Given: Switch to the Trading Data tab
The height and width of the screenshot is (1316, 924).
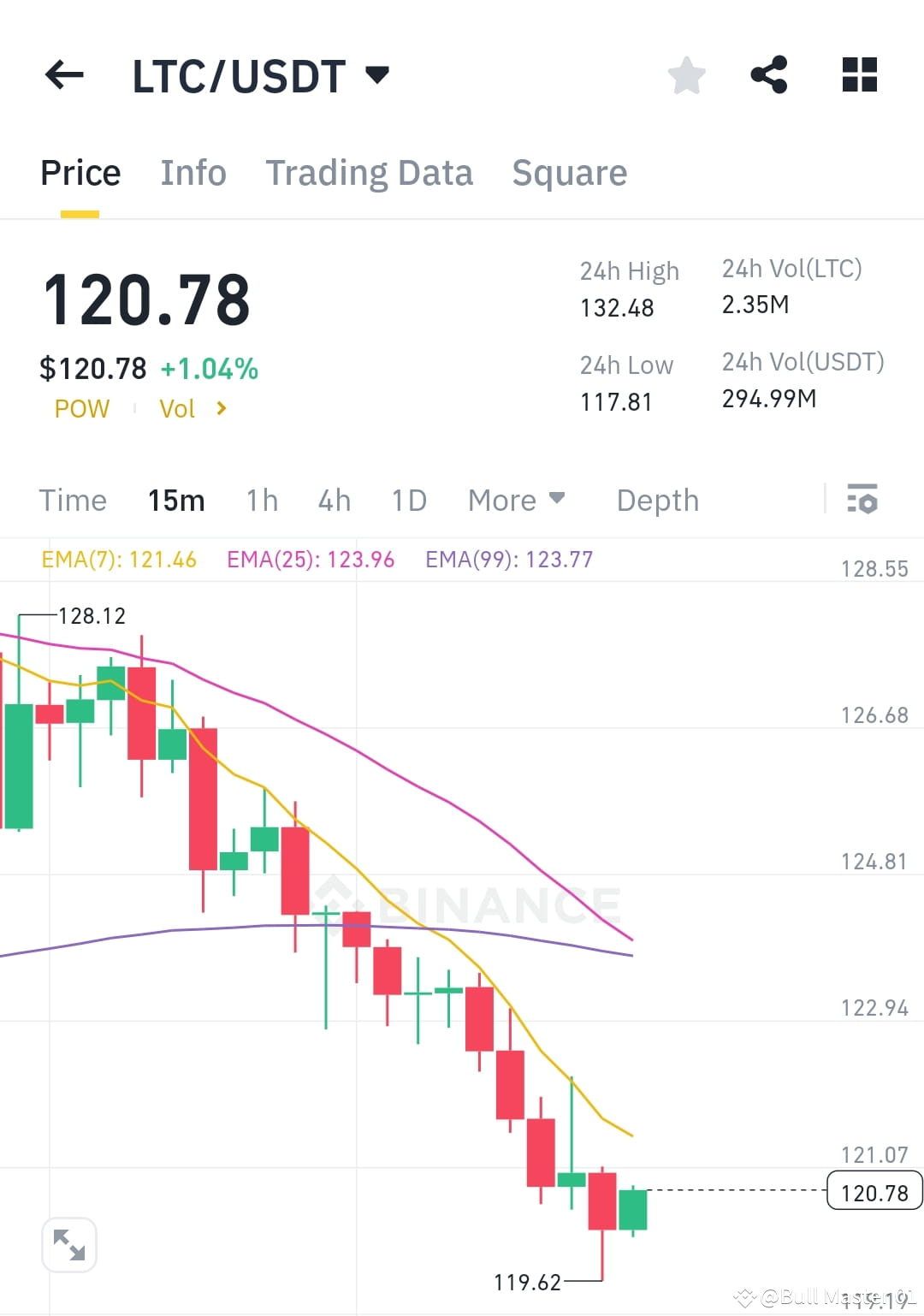Looking at the screenshot, I should tap(370, 173).
